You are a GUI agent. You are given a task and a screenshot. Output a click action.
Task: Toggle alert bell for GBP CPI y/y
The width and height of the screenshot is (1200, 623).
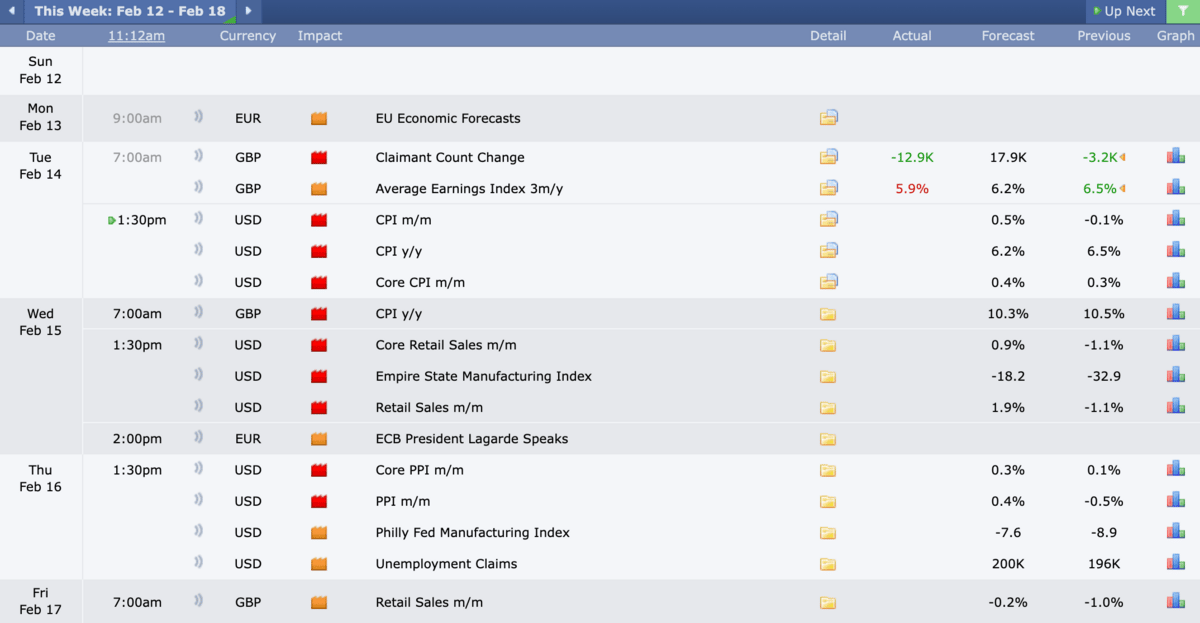coord(198,313)
